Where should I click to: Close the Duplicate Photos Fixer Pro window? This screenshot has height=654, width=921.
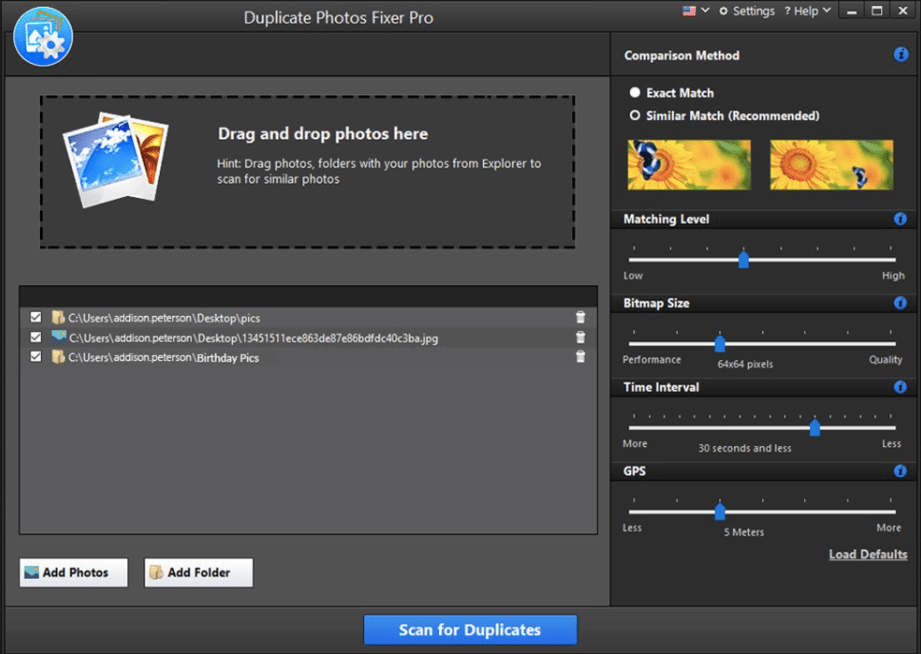click(902, 11)
